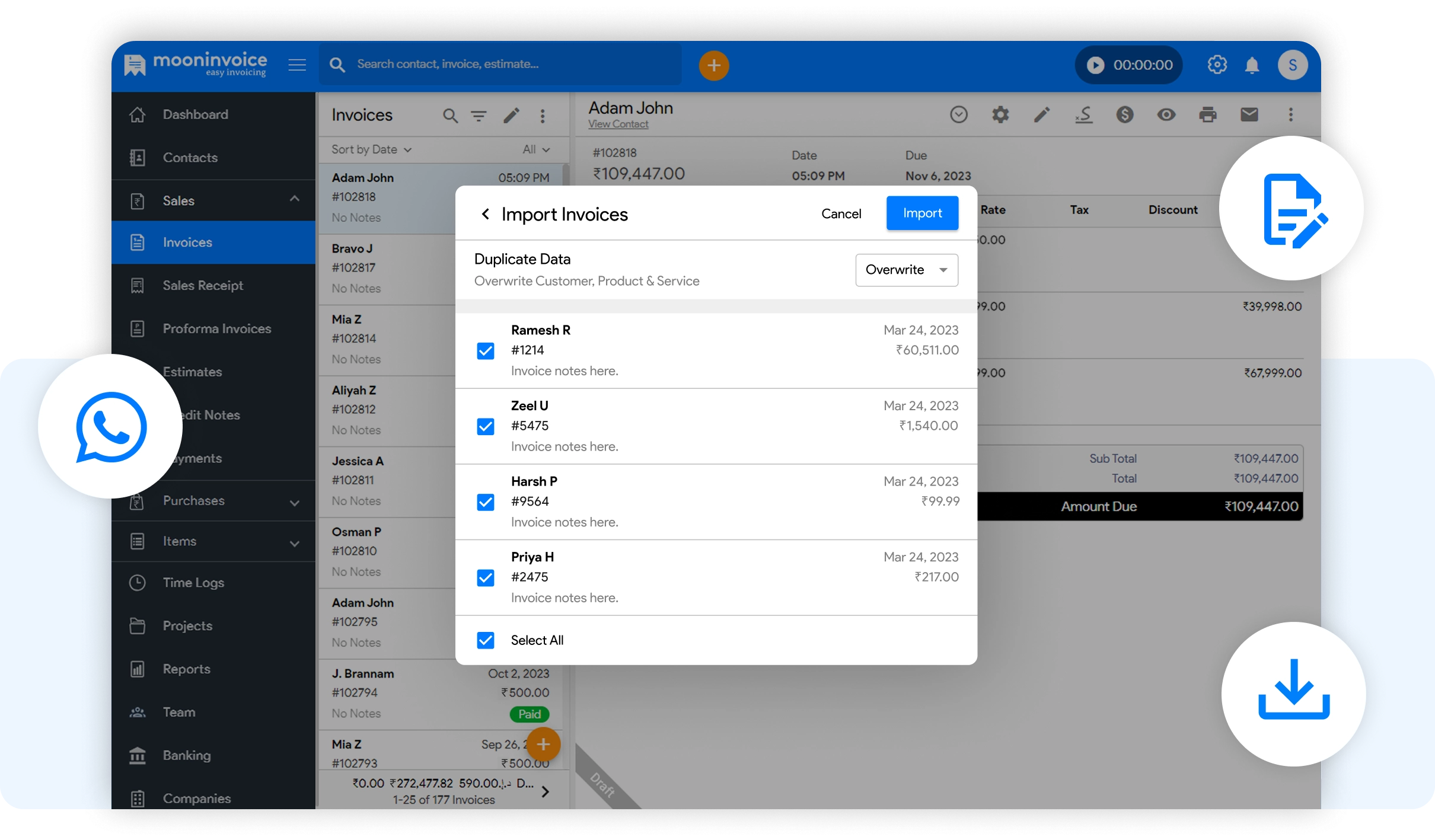Click filter icon in Invoices list header
Image resolution: width=1435 pixels, height=840 pixels.
(x=479, y=116)
